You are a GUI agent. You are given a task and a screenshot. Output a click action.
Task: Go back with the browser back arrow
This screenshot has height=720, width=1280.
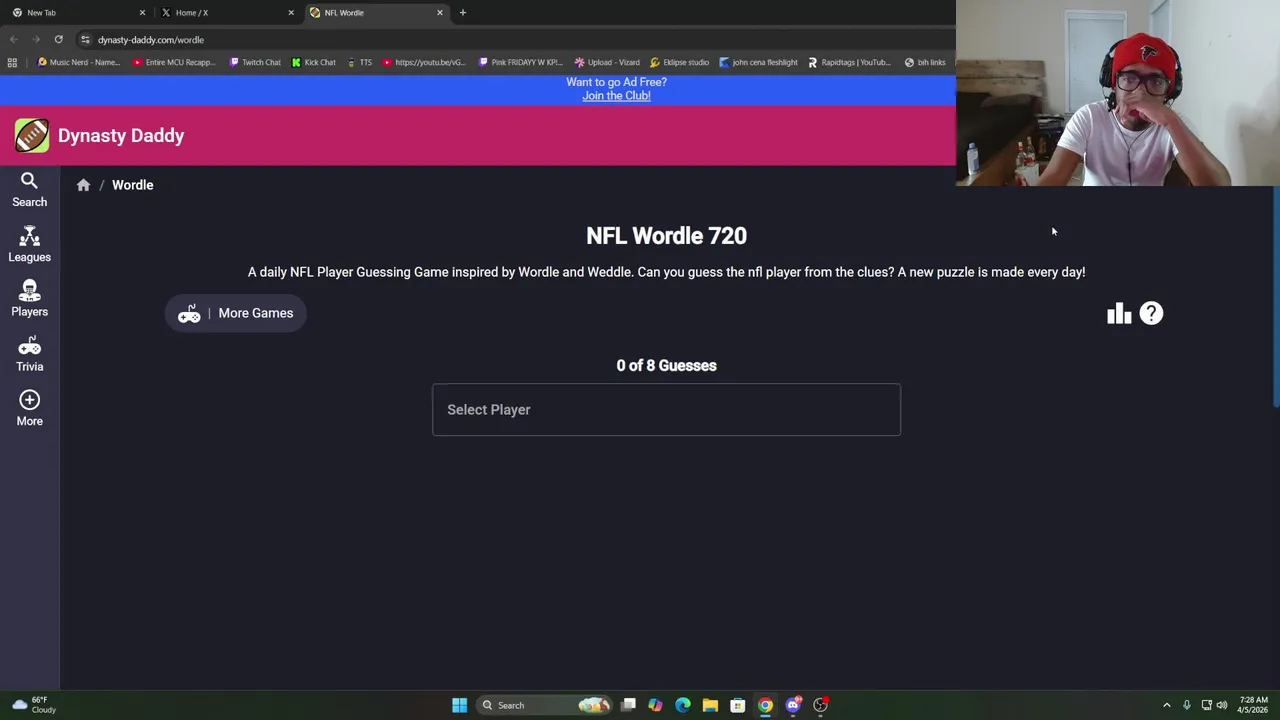point(14,39)
